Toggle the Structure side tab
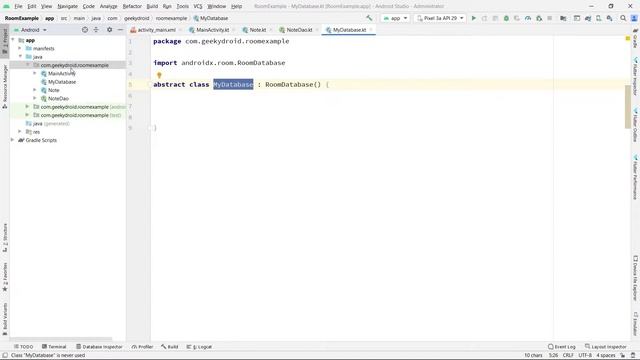Image resolution: width=640 pixels, height=360 pixels. tap(5, 237)
